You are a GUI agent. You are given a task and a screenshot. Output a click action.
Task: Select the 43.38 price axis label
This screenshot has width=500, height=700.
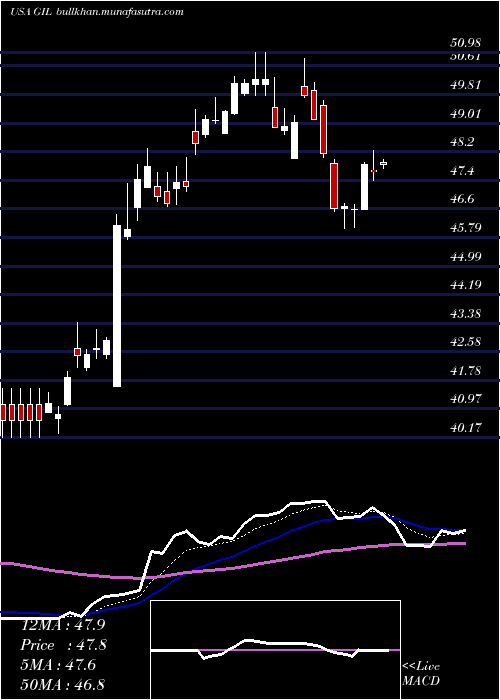[x=465, y=313]
